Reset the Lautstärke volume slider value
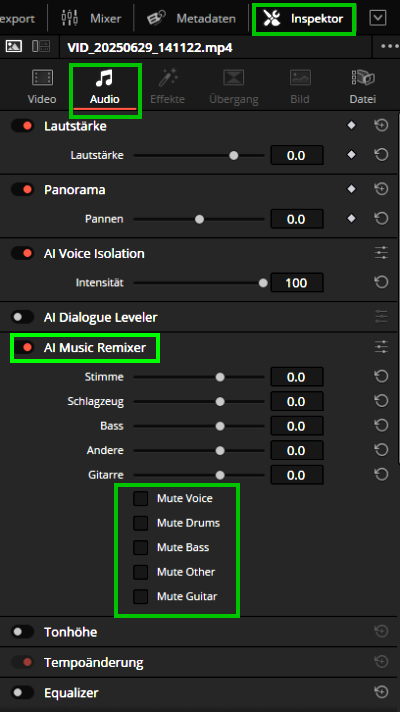 381,155
